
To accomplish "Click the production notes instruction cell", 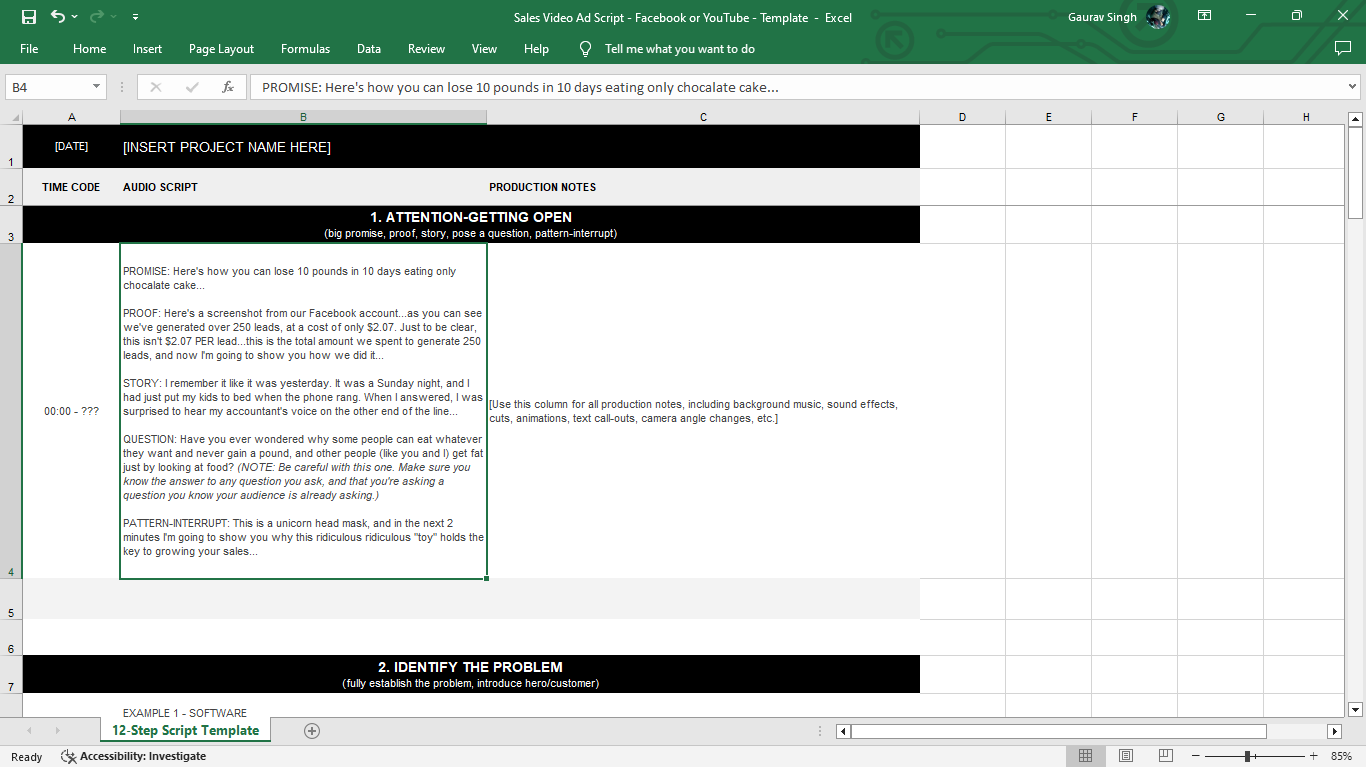I will pos(703,411).
